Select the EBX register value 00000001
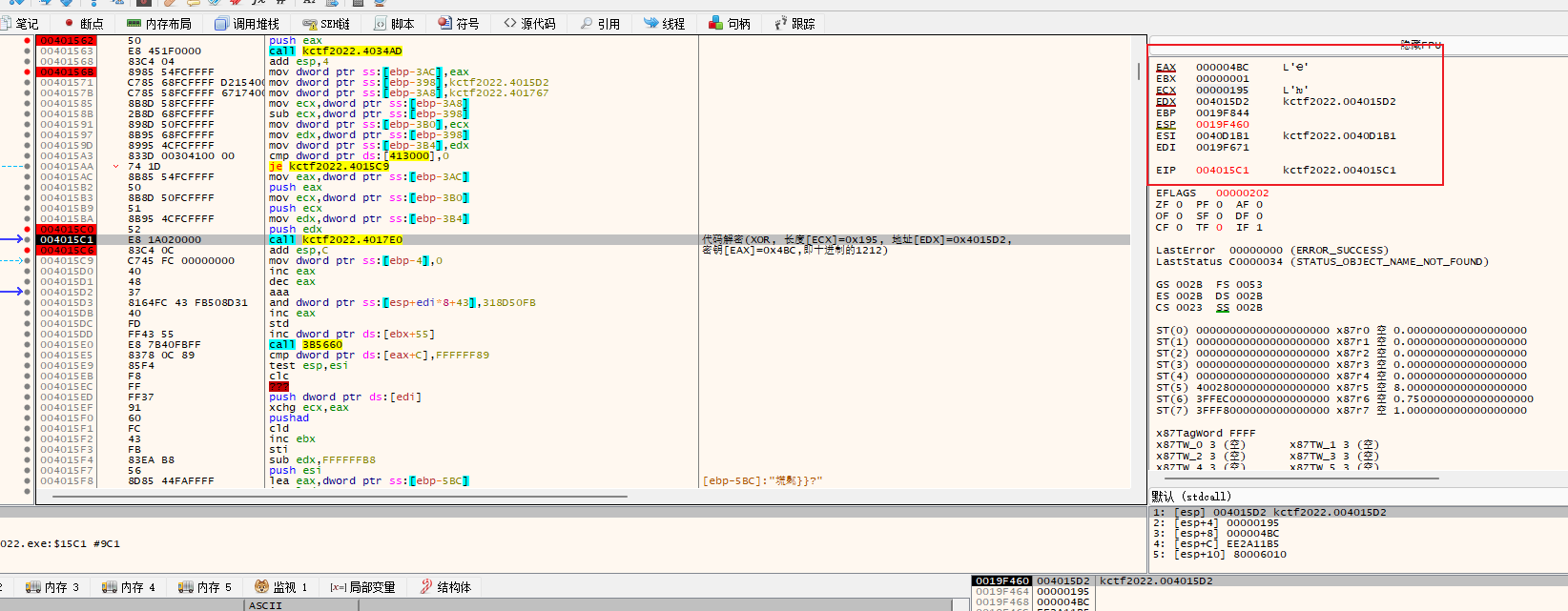This screenshot has width=1568, height=611. [1222, 79]
